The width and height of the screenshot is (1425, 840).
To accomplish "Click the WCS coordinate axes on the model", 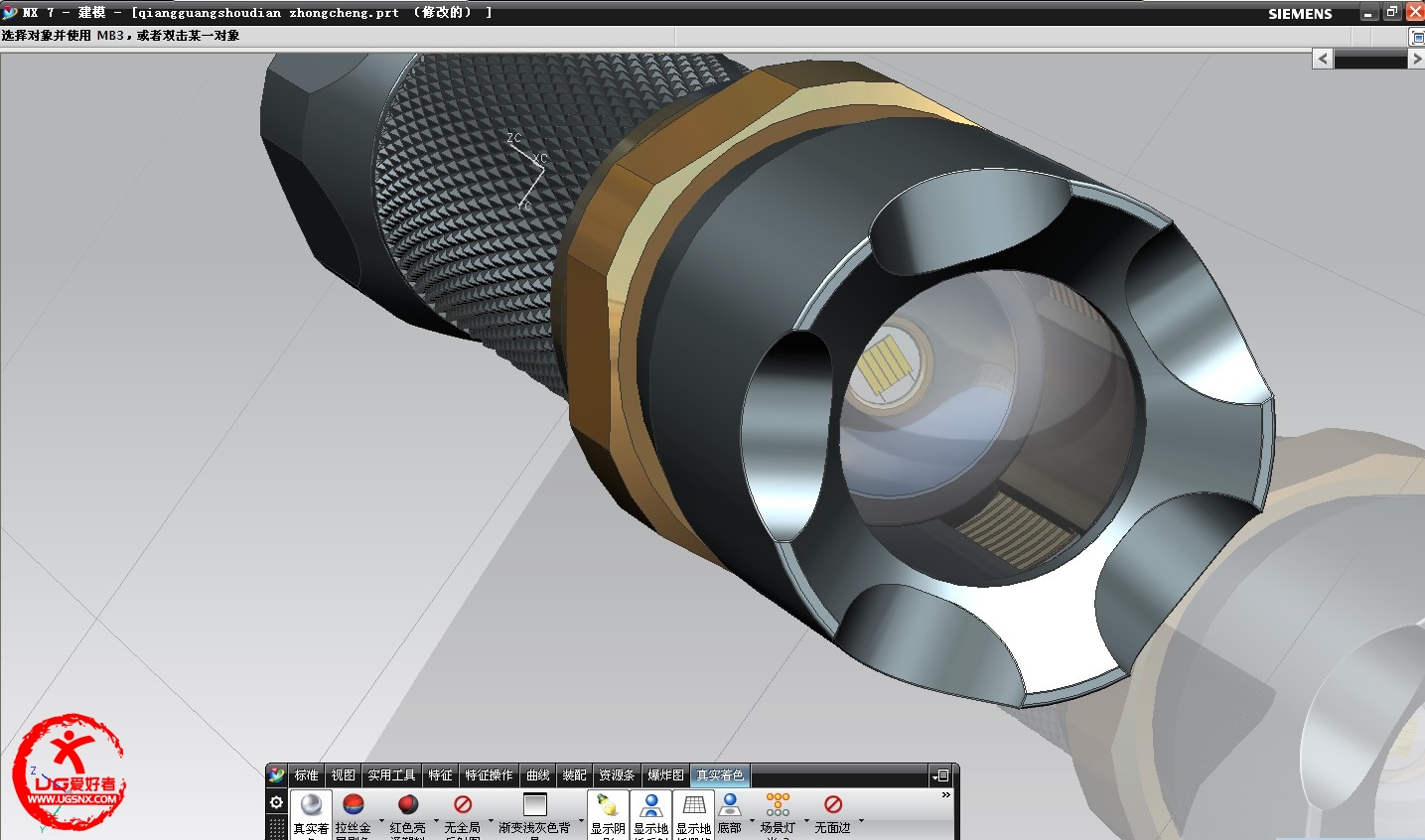I will pos(528,171).
